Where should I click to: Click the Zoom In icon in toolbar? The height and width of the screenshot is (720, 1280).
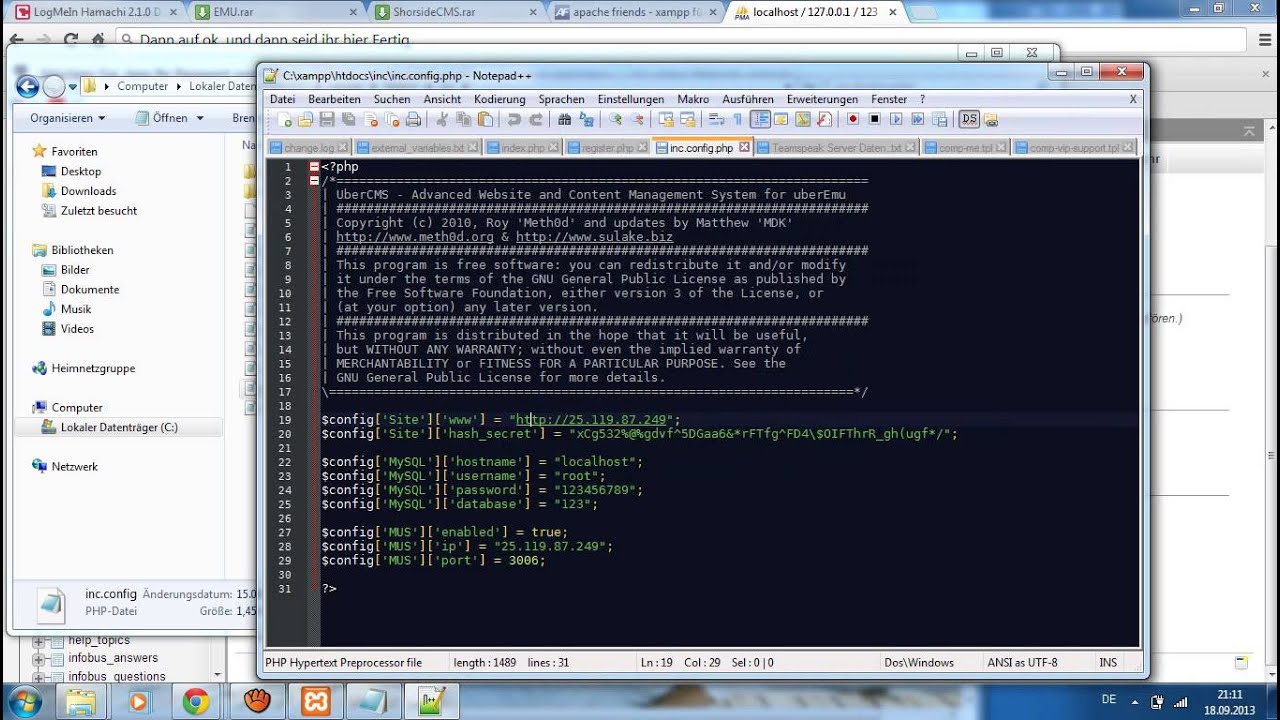click(615, 119)
